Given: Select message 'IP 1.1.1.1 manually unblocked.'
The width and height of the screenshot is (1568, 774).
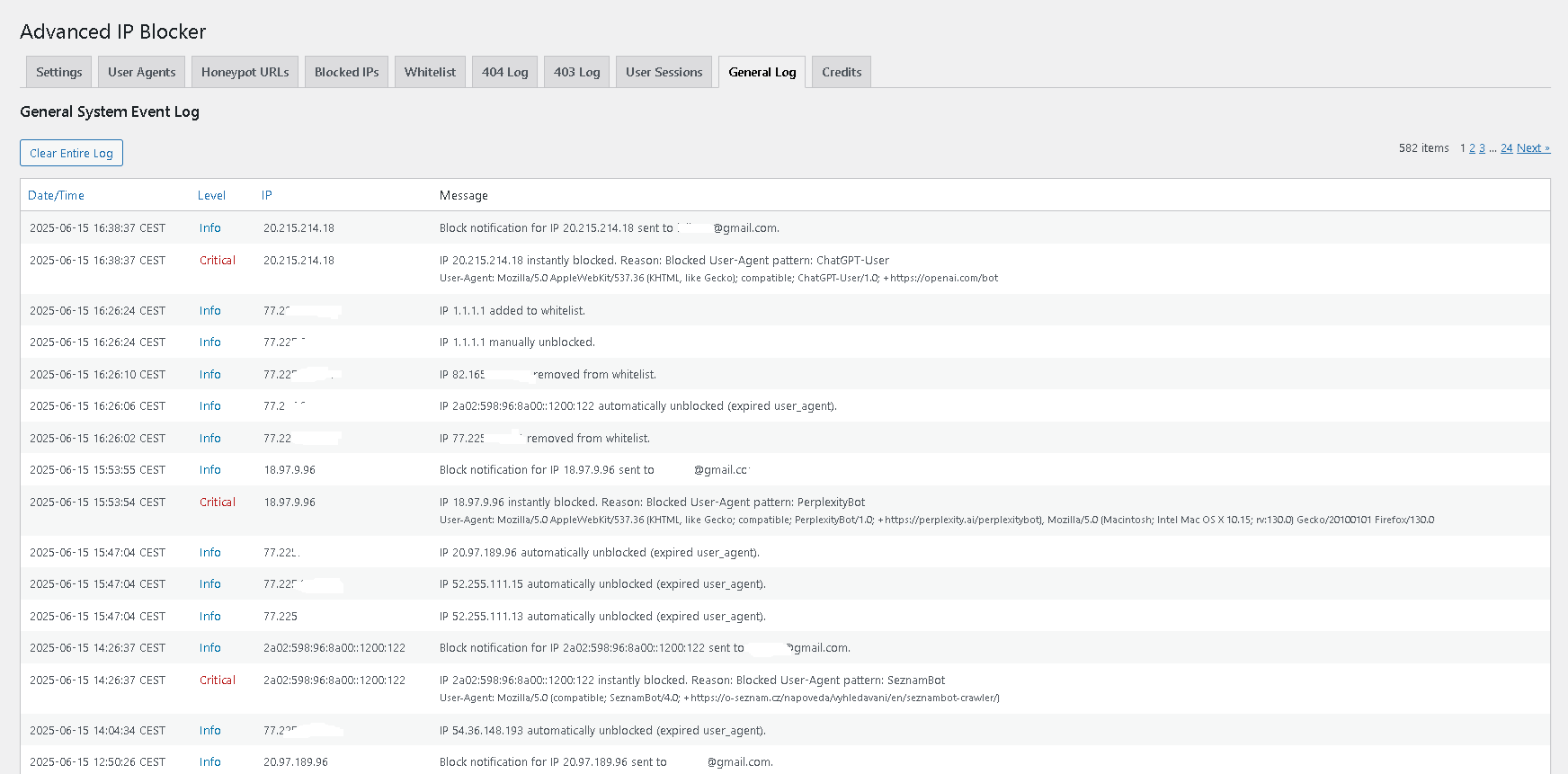Looking at the screenshot, I should pyautogui.click(x=517, y=343).
